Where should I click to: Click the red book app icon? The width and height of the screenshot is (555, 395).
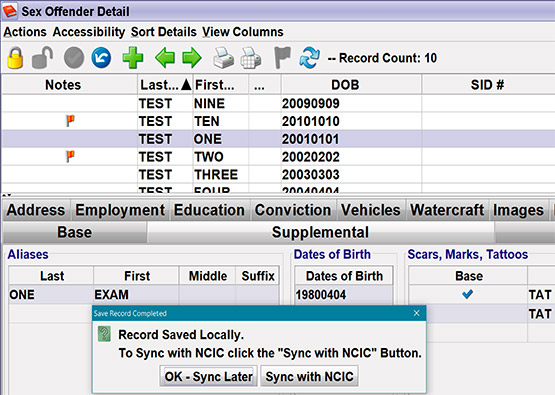(x=10, y=11)
